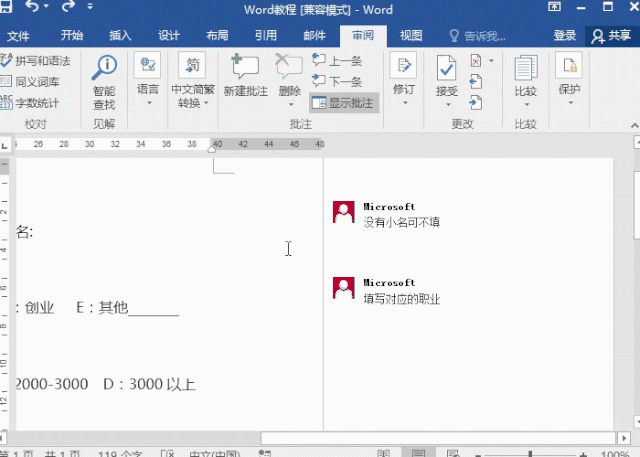Expand the 接受 dropdown arrow
Image resolution: width=640 pixels, height=457 pixels.
(448, 104)
